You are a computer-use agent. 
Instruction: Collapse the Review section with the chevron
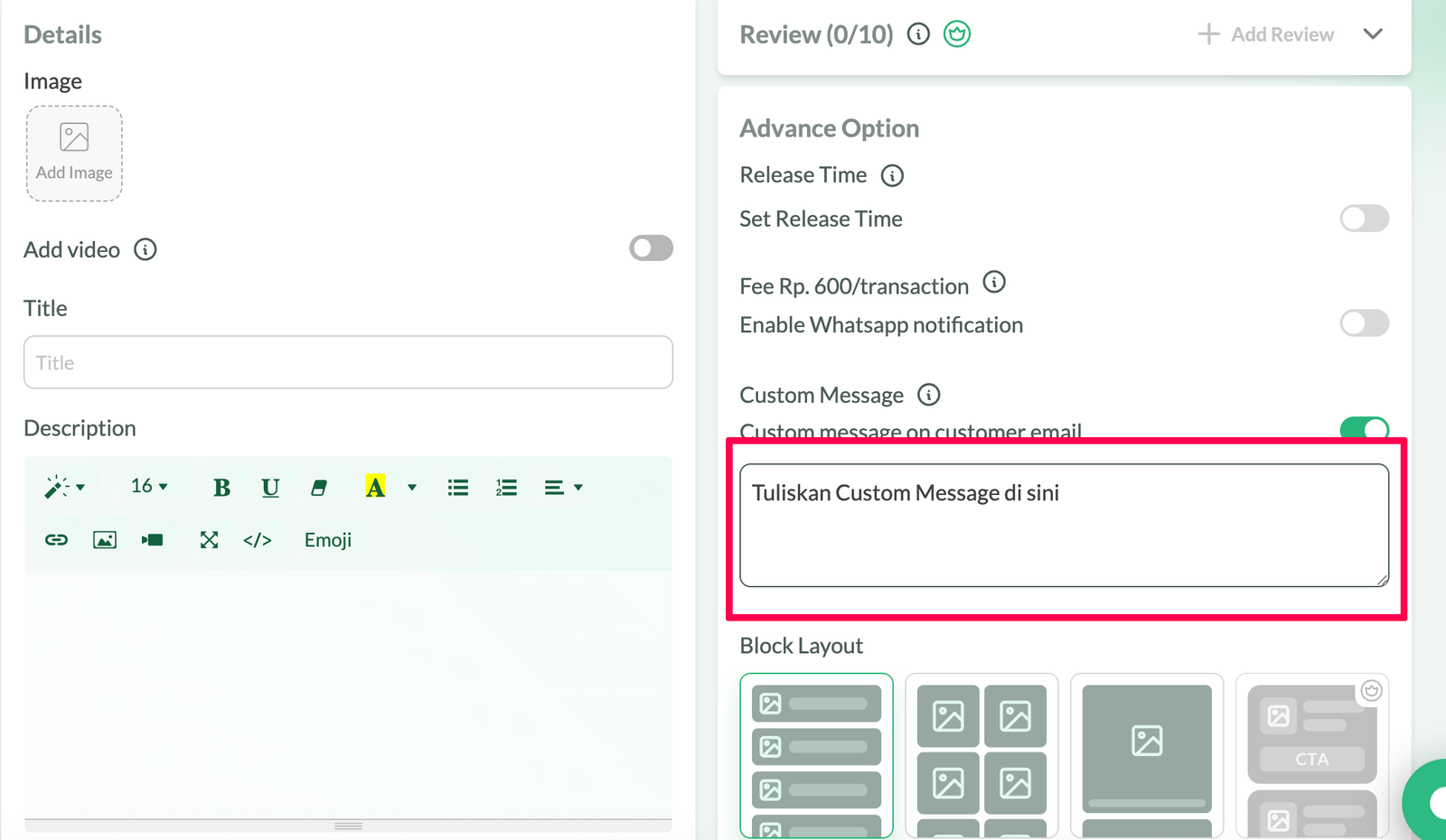point(1373,34)
